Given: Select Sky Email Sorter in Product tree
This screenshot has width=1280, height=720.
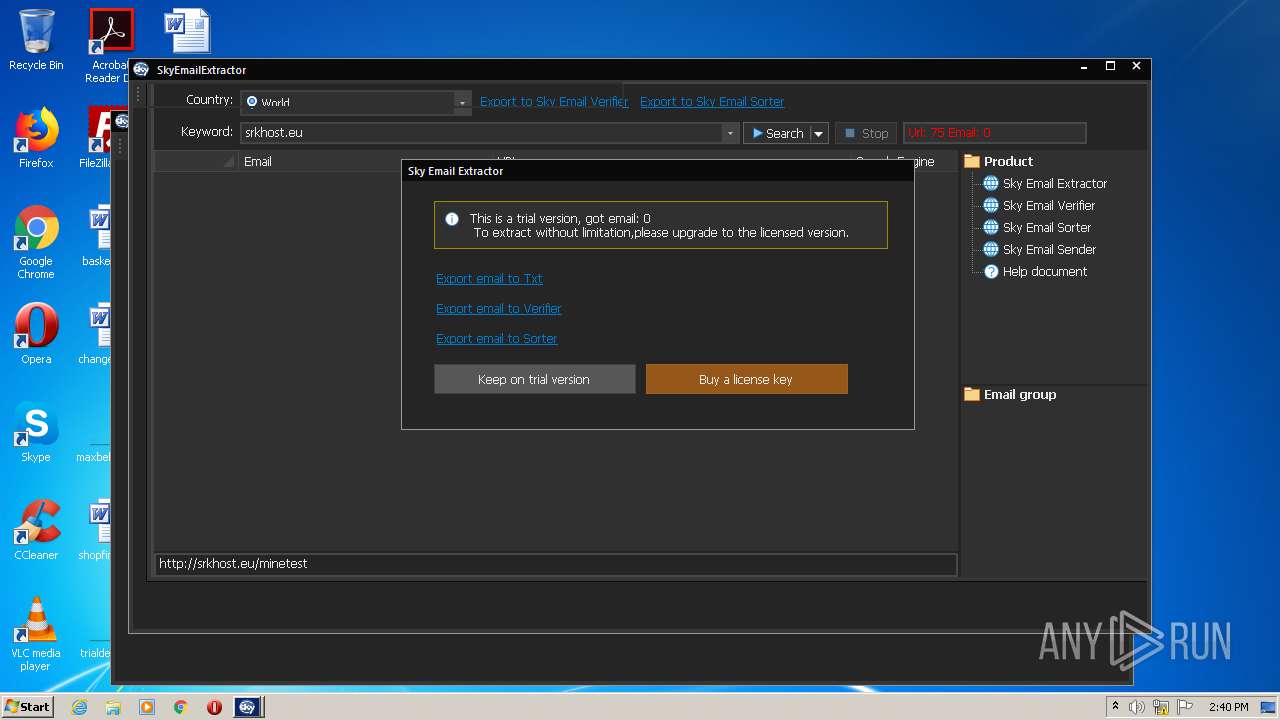Looking at the screenshot, I should (1046, 228).
